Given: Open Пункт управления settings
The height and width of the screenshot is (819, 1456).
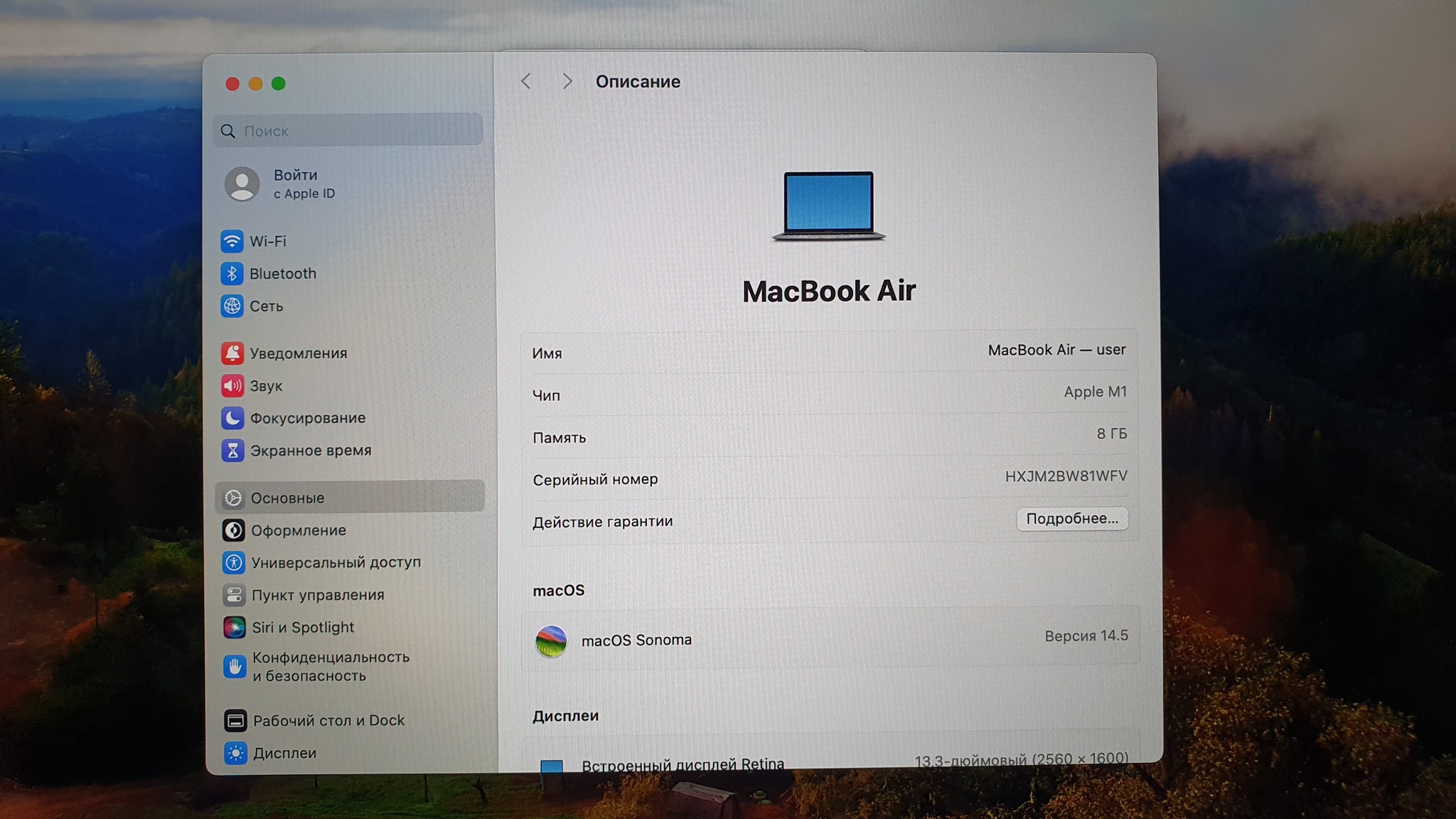Looking at the screenshot, I should (x=317, y=595).
